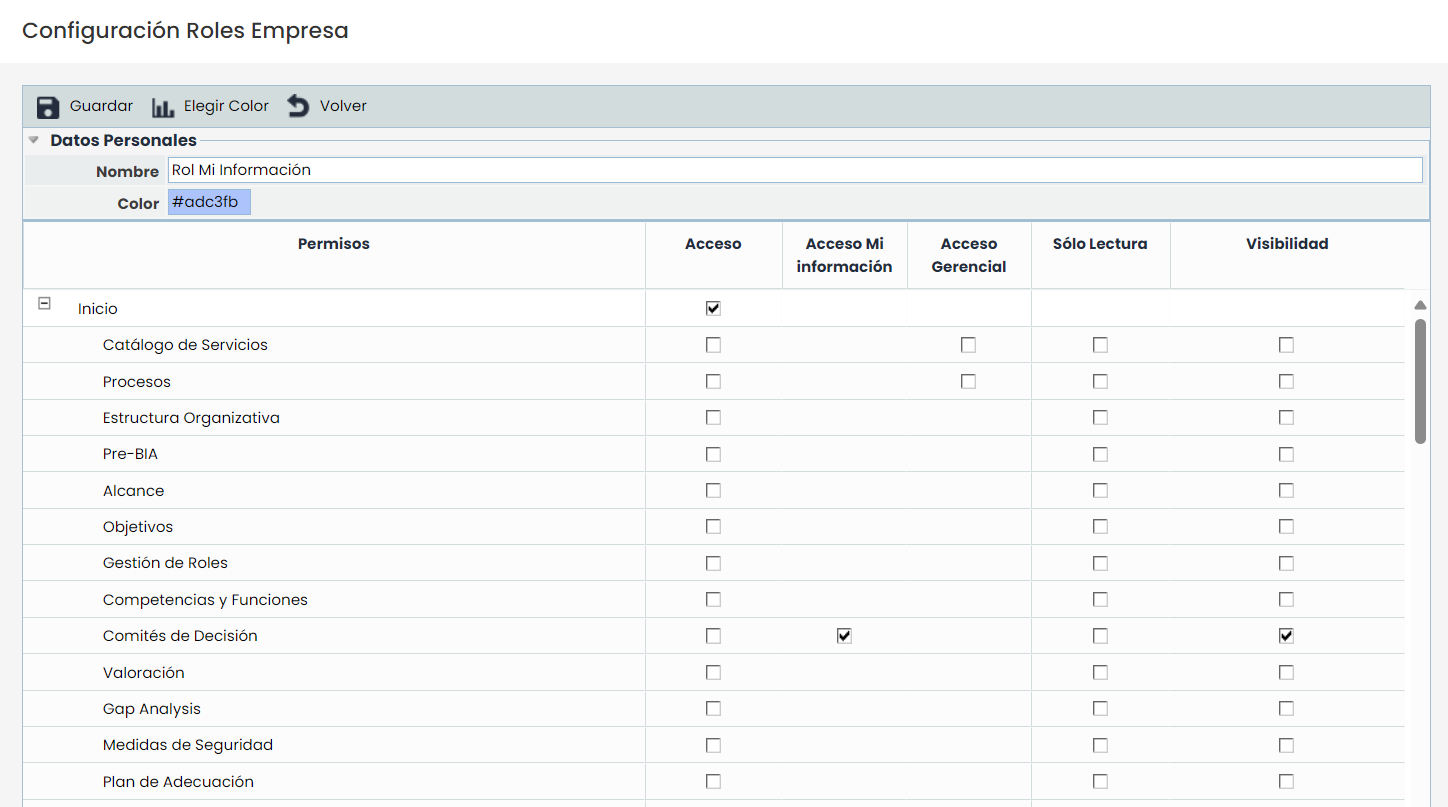Click the Volver back arrow icon
Viewport: 1448px width, 807px height.
coord(298,106)
